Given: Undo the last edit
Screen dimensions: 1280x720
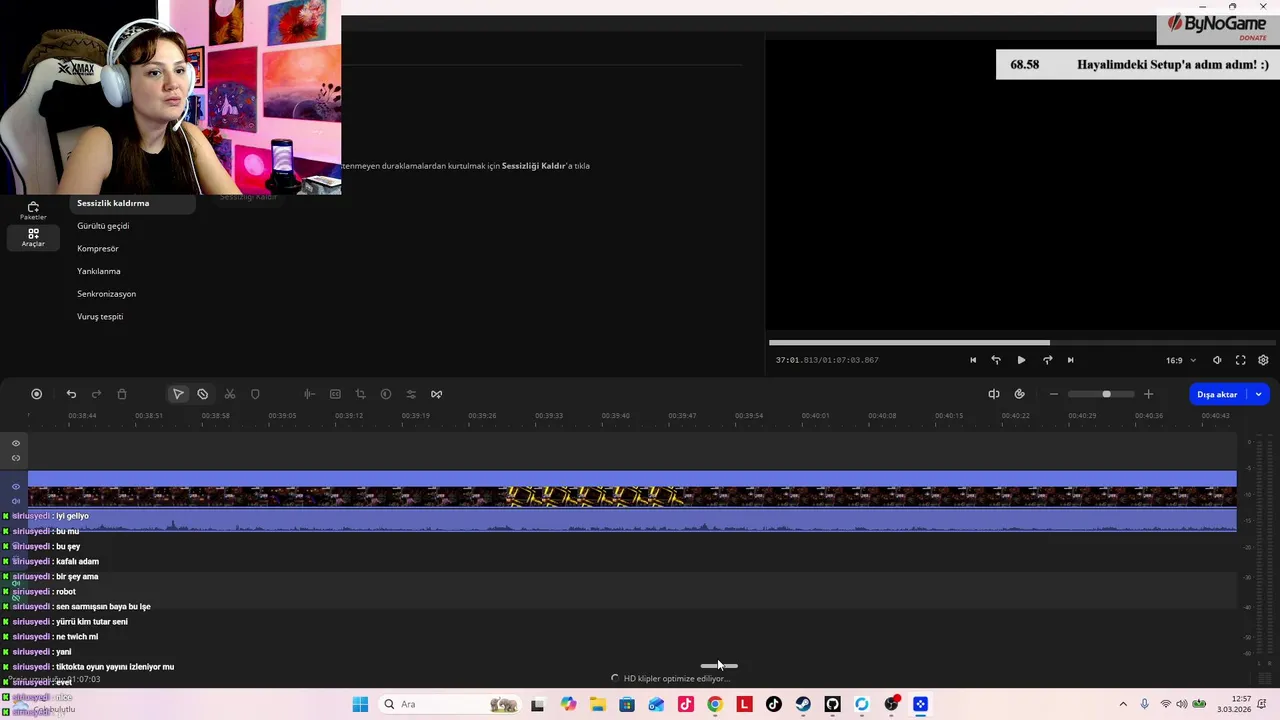Looking at the screenshot, I should click(x=71, y=394).
